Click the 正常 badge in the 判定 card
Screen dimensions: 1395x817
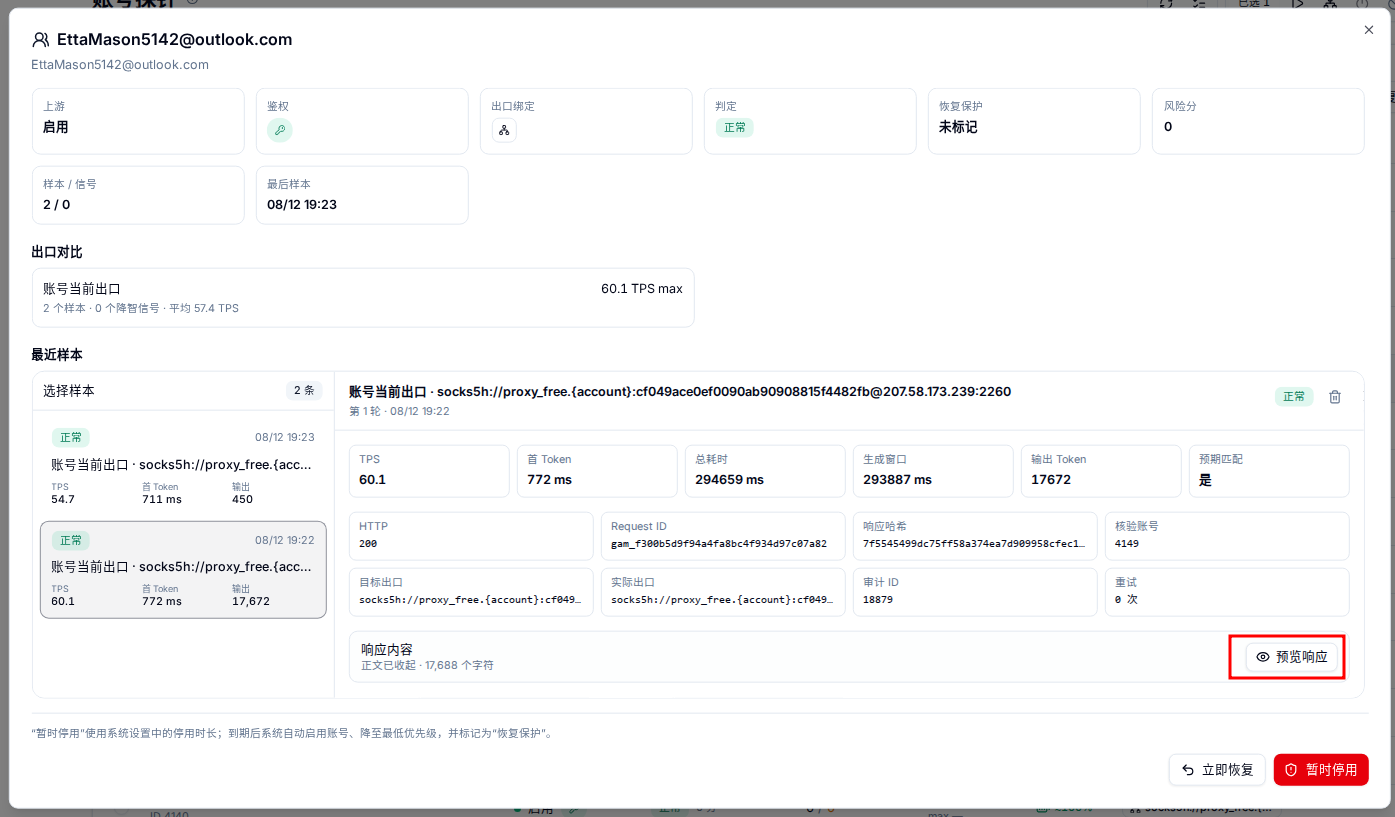pos(735,127)
